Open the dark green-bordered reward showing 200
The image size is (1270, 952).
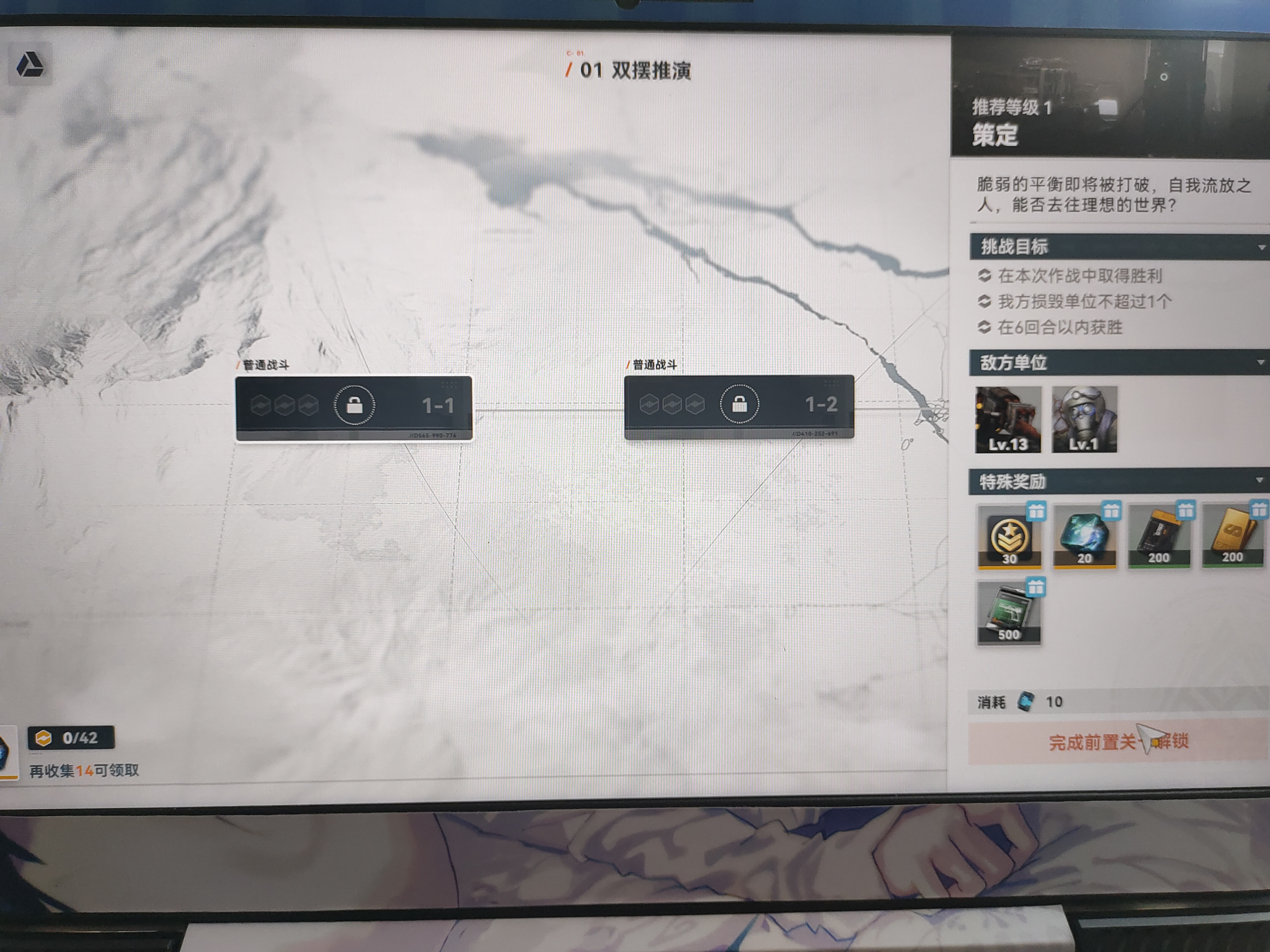click(x=1159, y=537)
